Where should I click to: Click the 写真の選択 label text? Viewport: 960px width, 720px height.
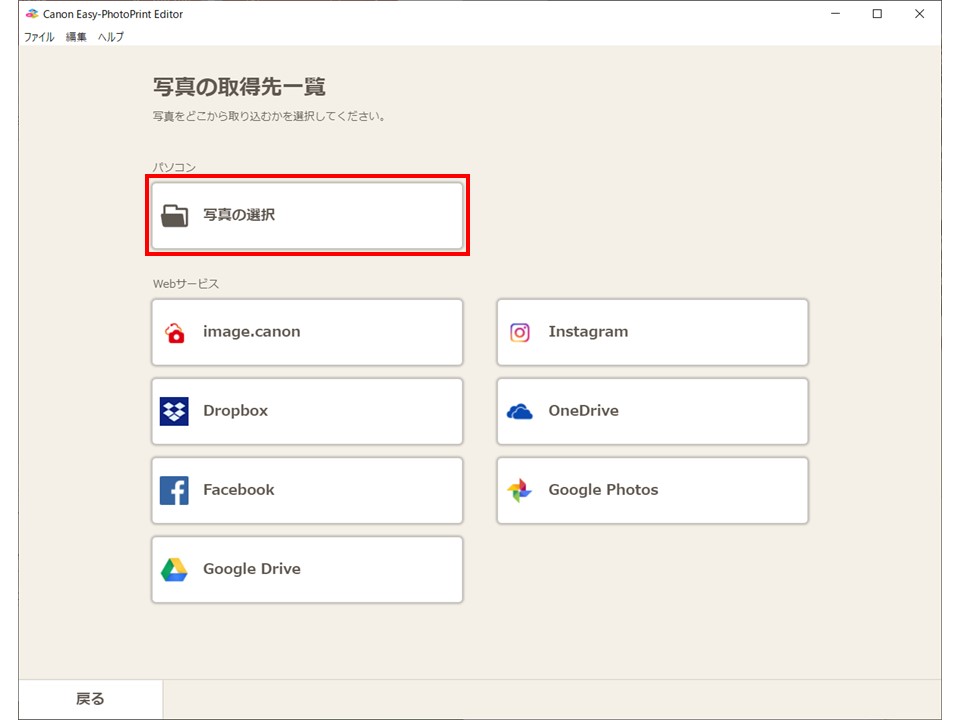[239, 215]
